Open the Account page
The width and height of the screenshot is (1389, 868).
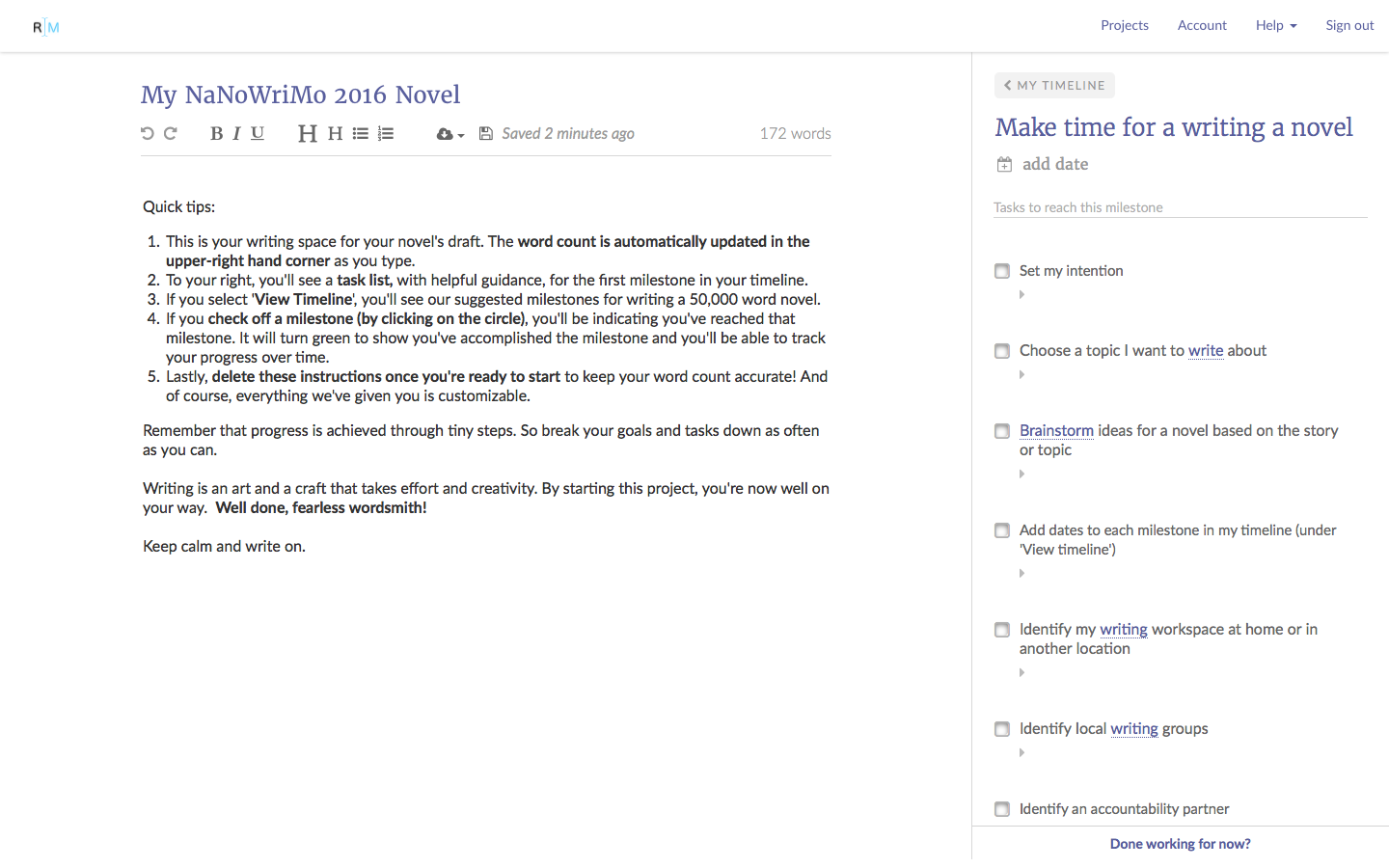(x=1202, y=25)
